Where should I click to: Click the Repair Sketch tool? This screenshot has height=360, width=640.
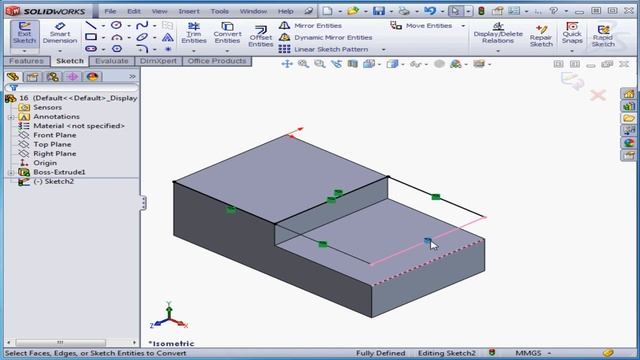[x=541, y=36]
